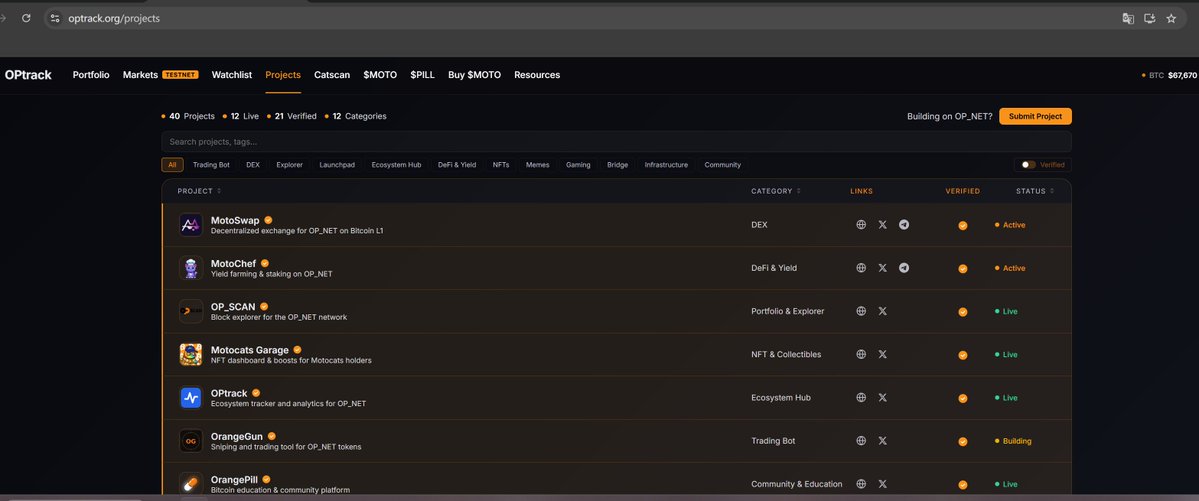1199x501 pixels.
Task: Open OP_SCAN X (Twitter) icon
Action: (882, 311)
